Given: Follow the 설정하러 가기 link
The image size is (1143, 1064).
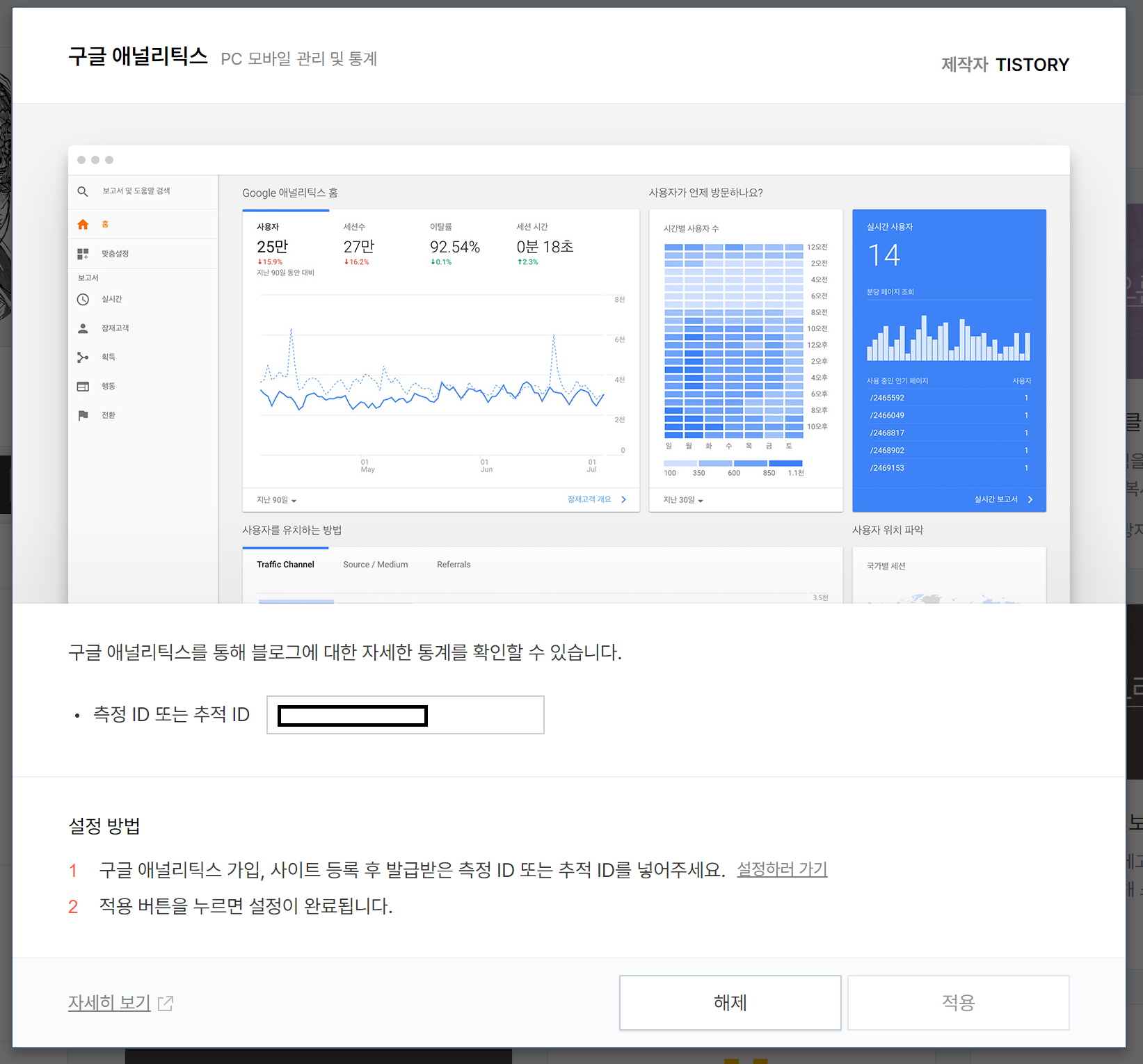Looking at the screenshot, I should (782, 869).
